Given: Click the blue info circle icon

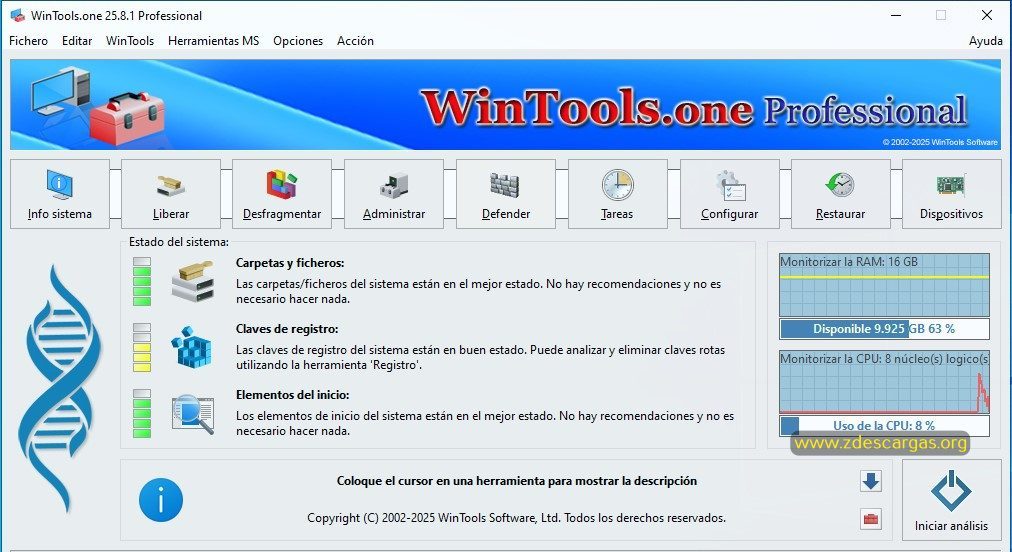Looking at the screenshot, I should tap(161, 500).
